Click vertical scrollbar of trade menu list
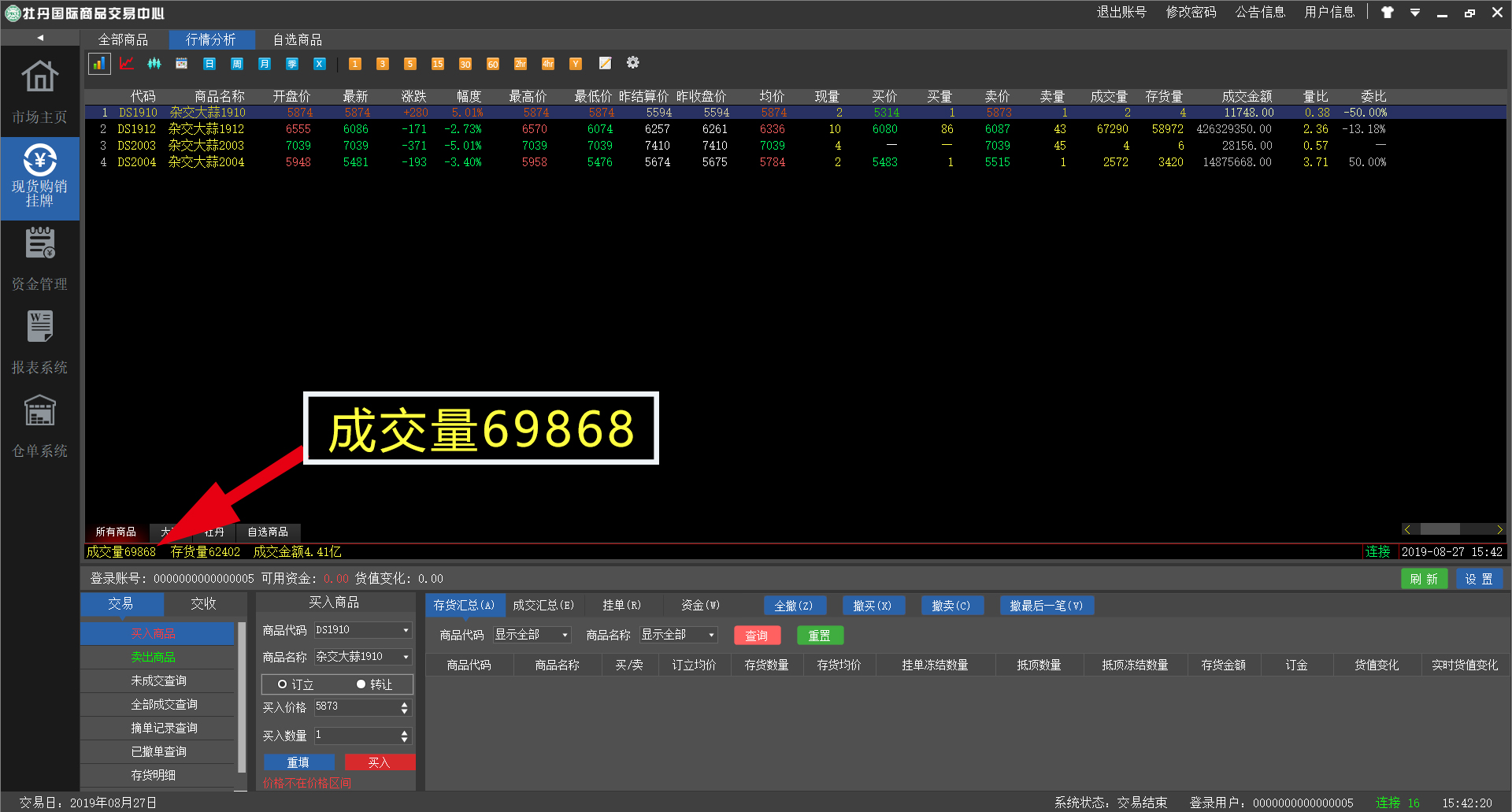Screen dimensions: 1512x812 [x=242, y=697]
